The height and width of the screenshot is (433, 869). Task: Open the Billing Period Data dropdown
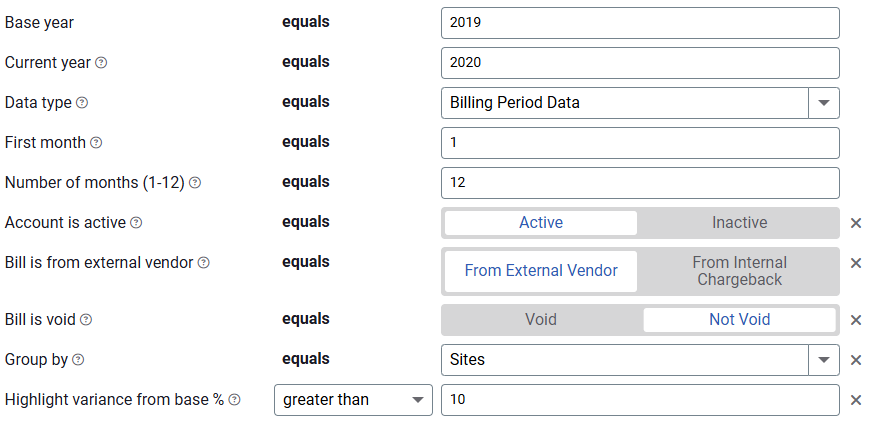point(824,103)
